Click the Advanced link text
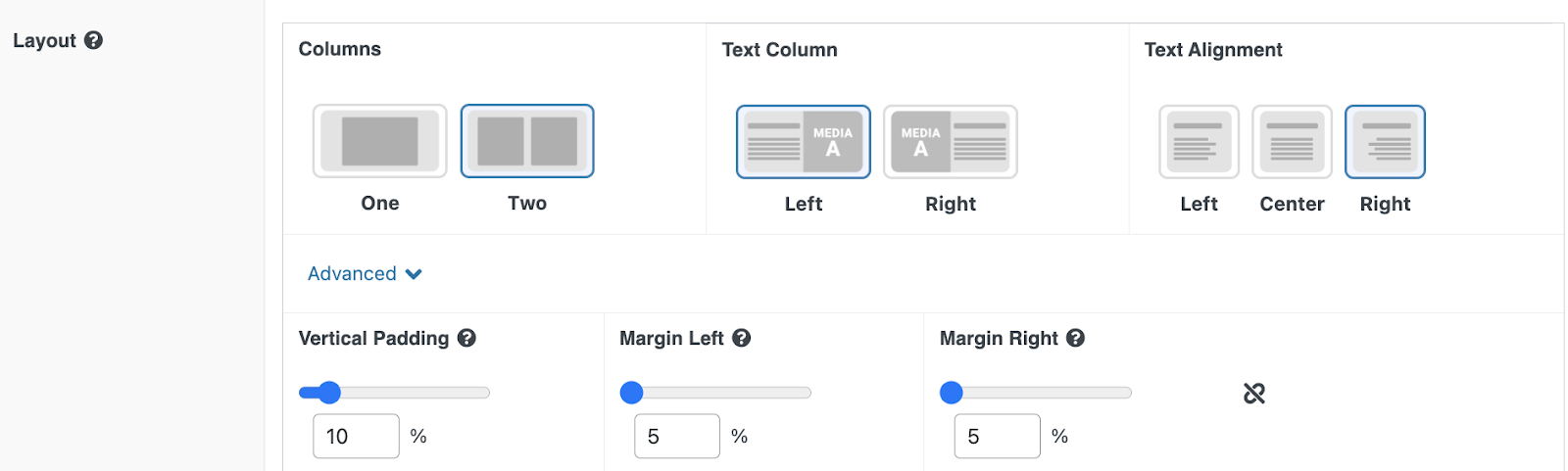 coord(352,273)
